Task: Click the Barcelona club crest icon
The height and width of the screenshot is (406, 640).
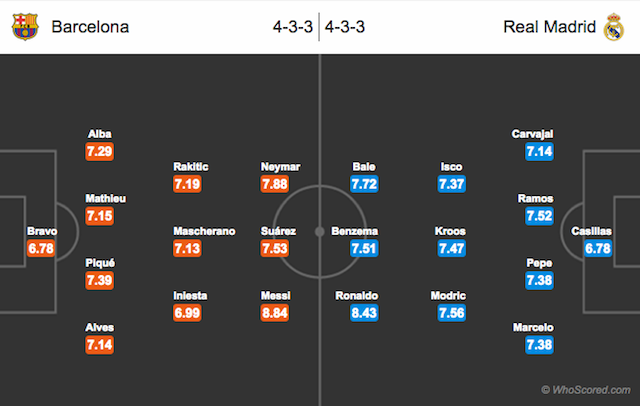Action: click(x=23, y=27)
